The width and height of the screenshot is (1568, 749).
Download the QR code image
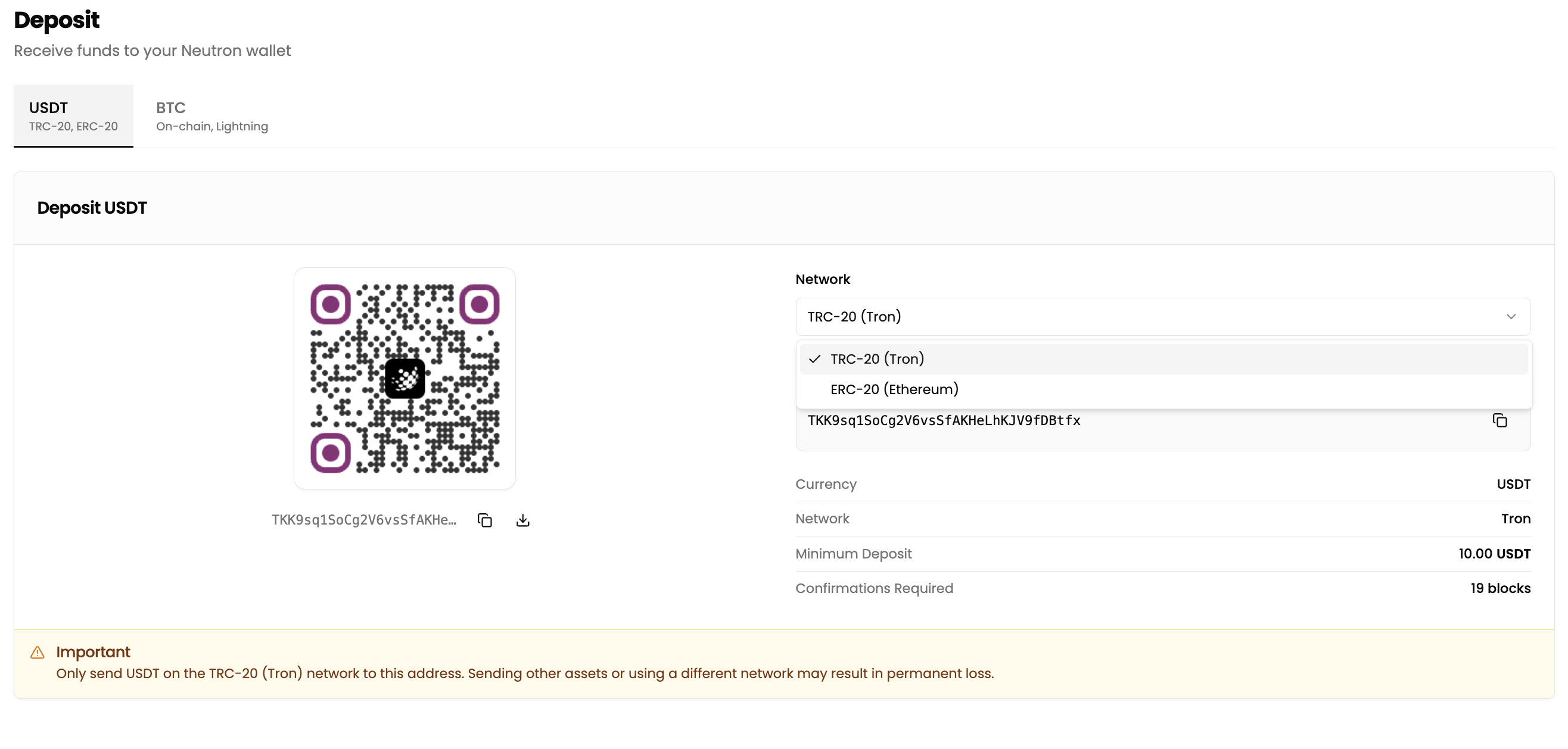tap(522, 520)
